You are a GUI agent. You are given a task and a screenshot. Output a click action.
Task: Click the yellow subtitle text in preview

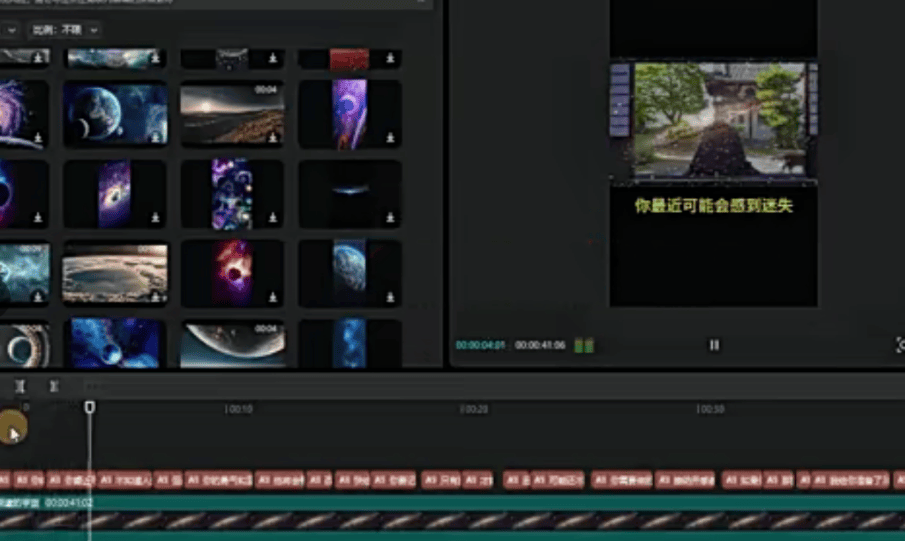coord(713,205)
